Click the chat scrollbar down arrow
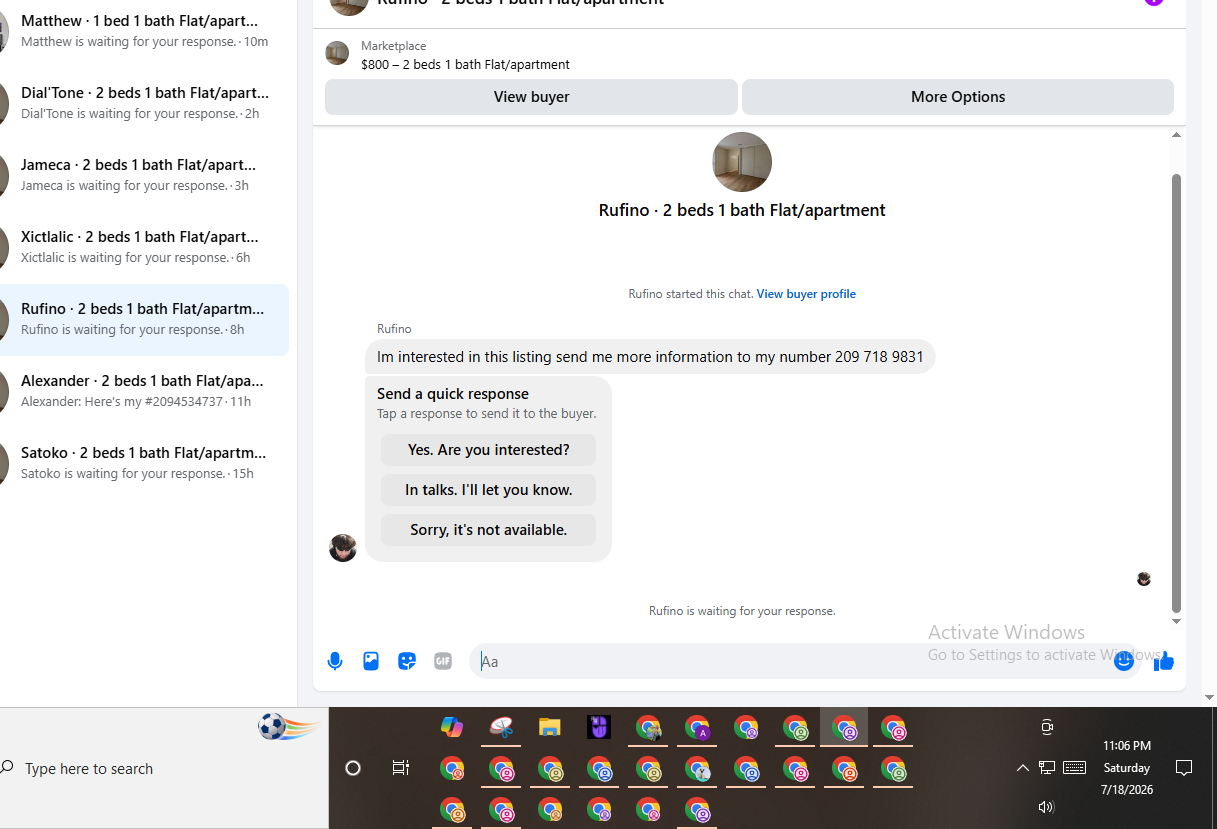This screenshot has width=1217, height=829. [x=1177, y=621]
